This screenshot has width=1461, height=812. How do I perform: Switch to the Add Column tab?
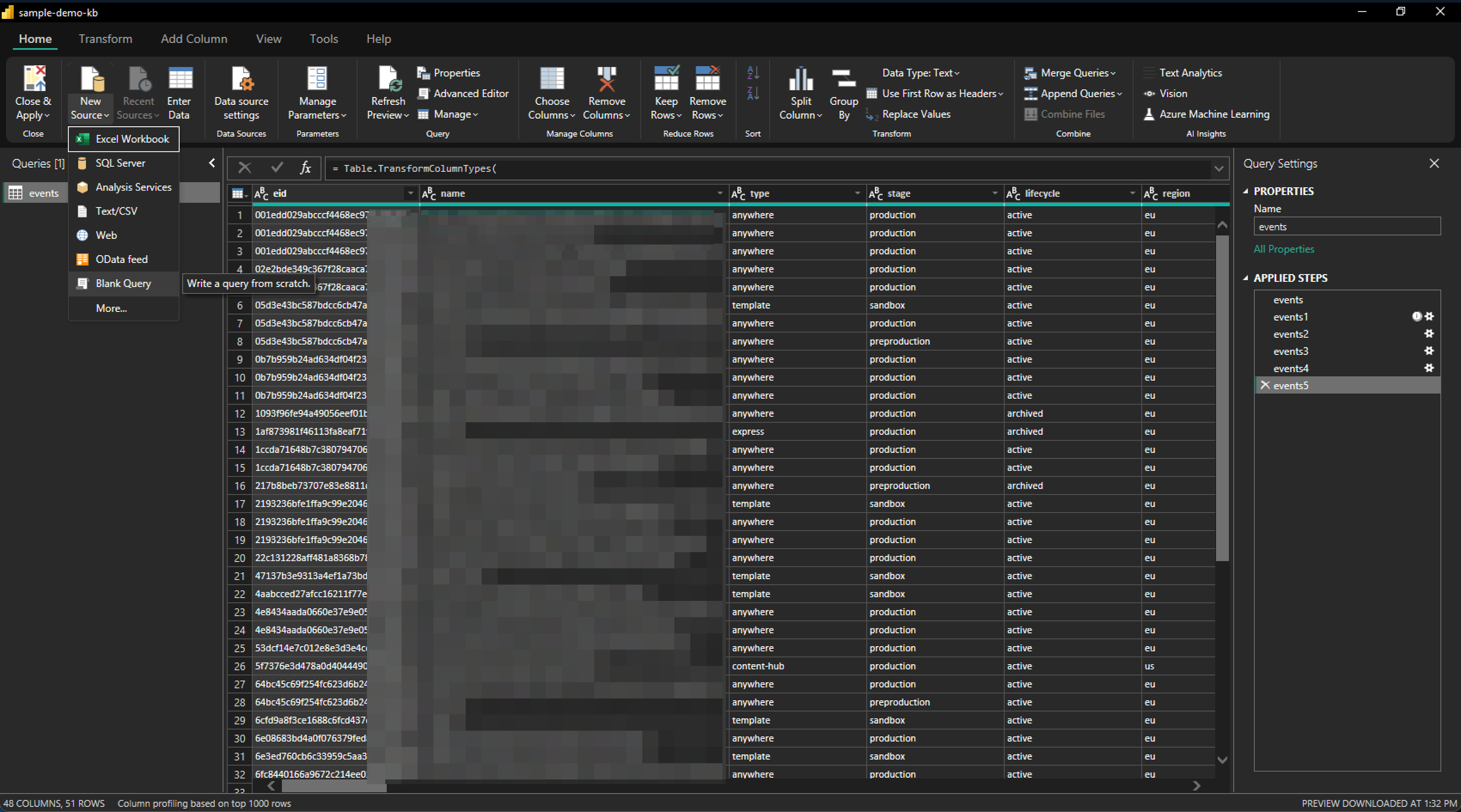click(x=193, y=38)
